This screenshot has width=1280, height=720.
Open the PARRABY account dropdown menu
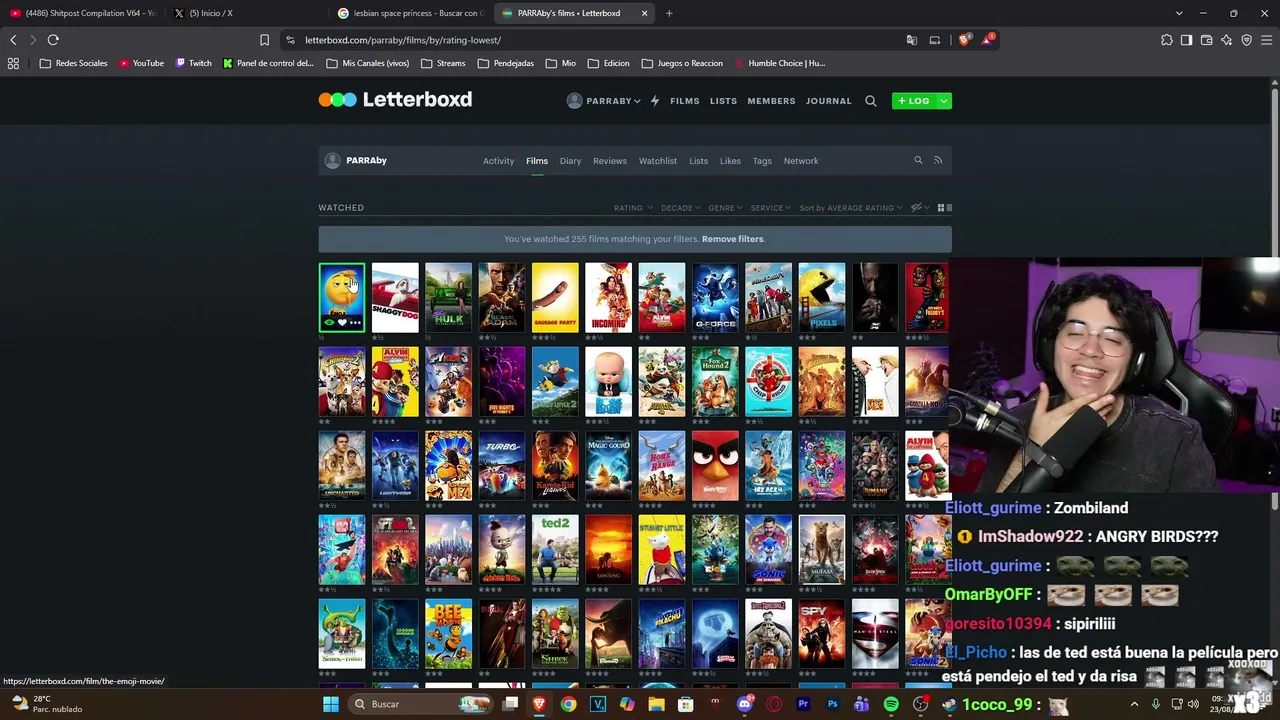coord(603,101)
